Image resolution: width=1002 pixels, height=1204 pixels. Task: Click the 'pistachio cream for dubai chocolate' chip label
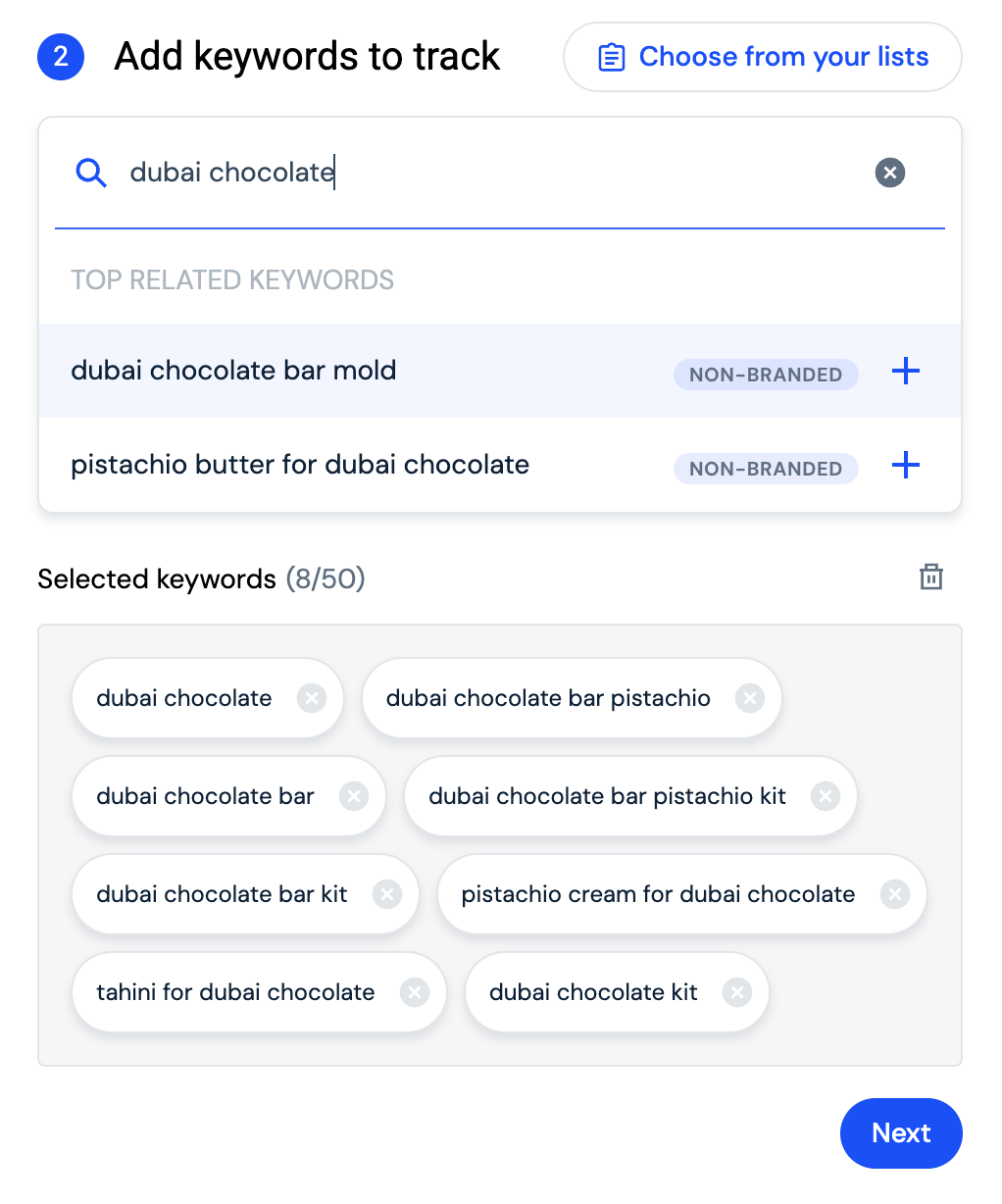[658, 894]
